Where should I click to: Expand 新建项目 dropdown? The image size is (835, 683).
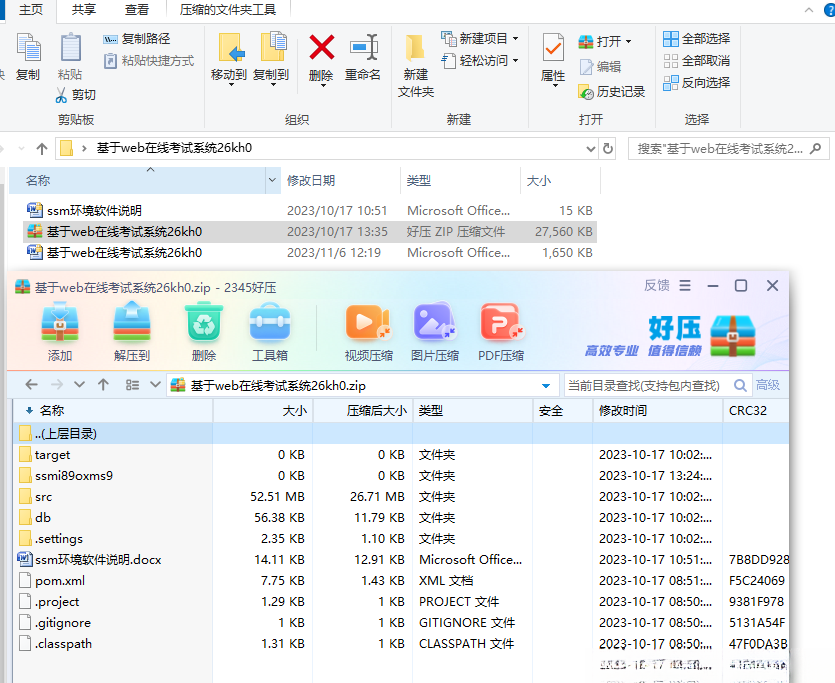pyautogui.click(x=515, y=39)
